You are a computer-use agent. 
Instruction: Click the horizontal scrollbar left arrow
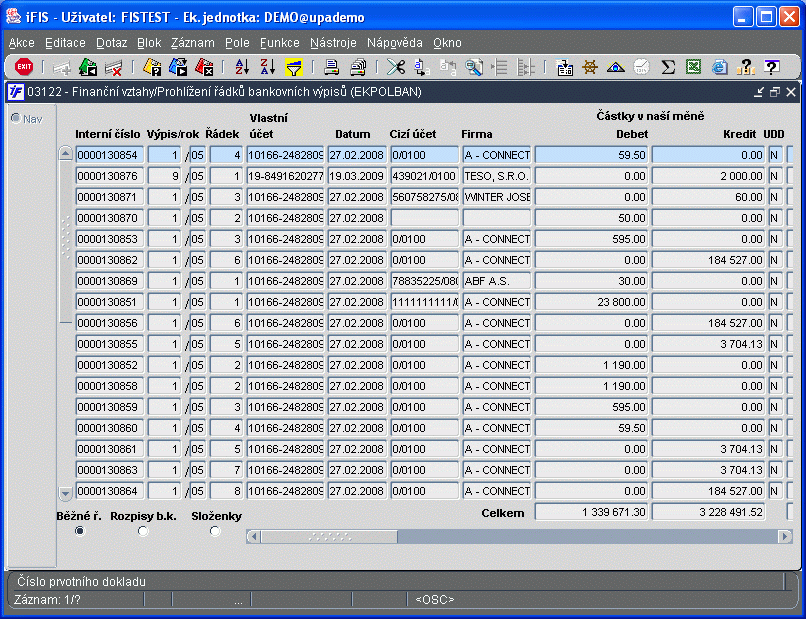pos(254,536)
